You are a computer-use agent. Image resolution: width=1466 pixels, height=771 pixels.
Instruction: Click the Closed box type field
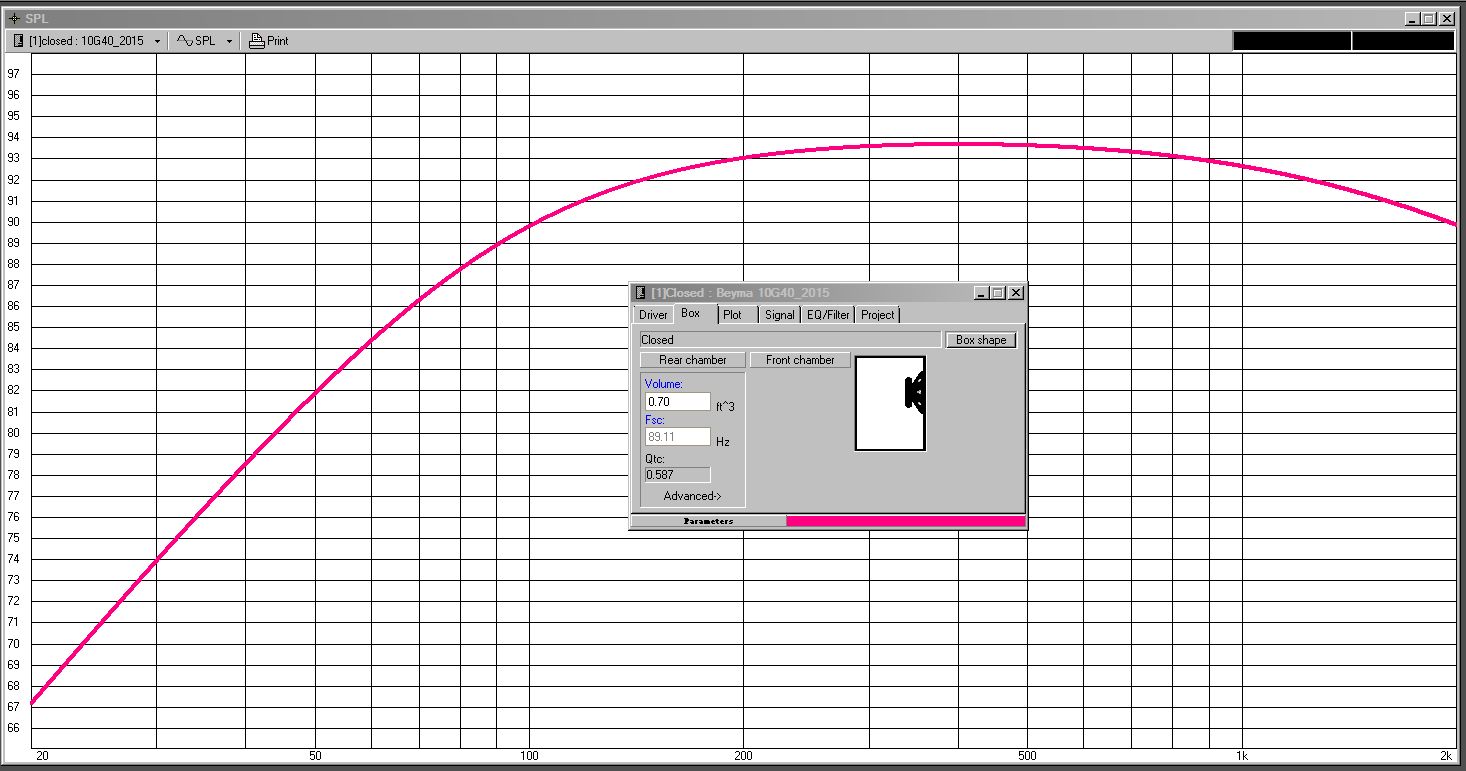[790, 340]
